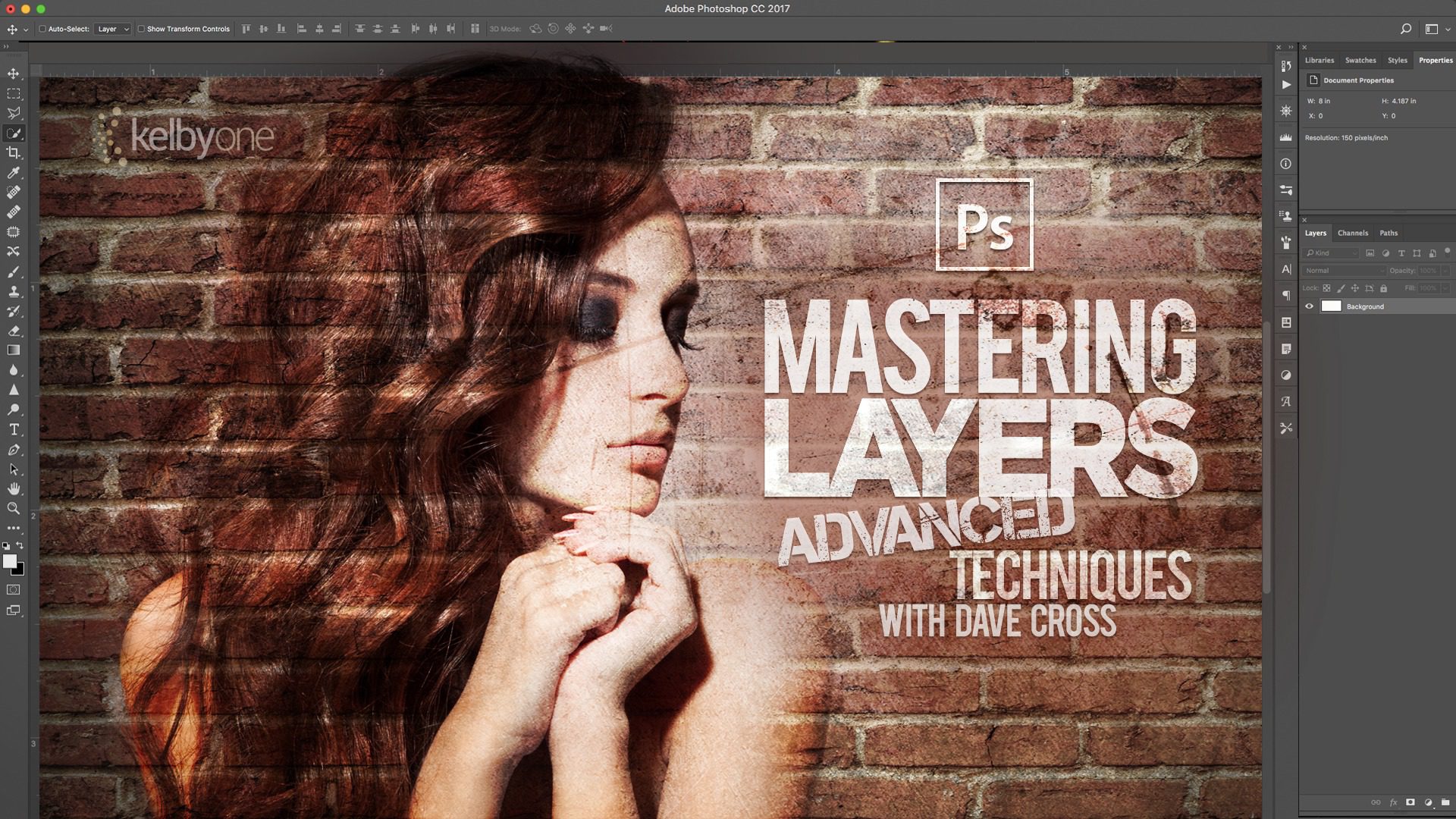Open the layer filter Kind dropdown
The image size is (1456, 819).
(x=1332, y=253)
